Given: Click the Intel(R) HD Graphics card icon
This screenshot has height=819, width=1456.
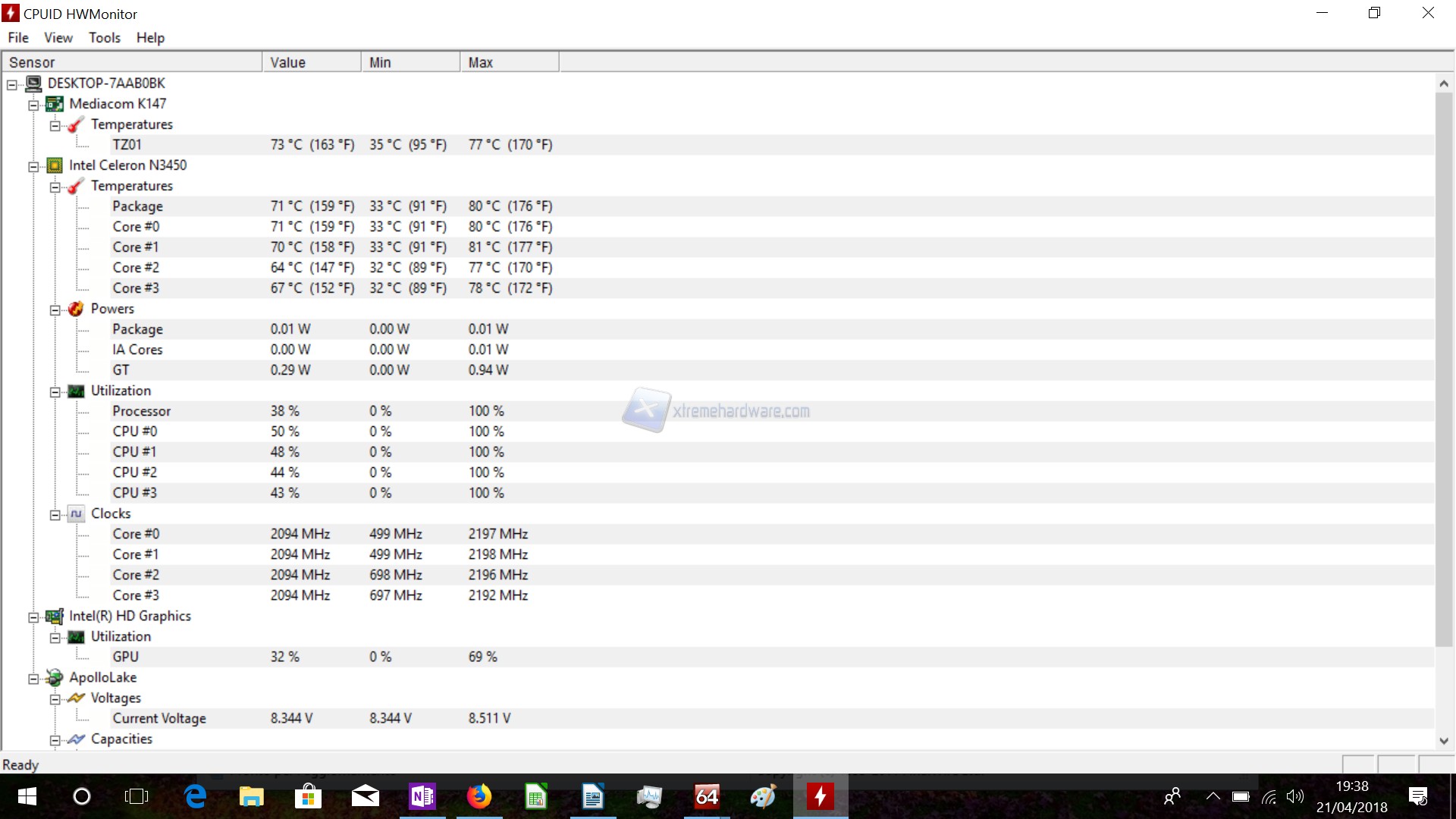Looking at the screenshot, I should pos(55,617).
